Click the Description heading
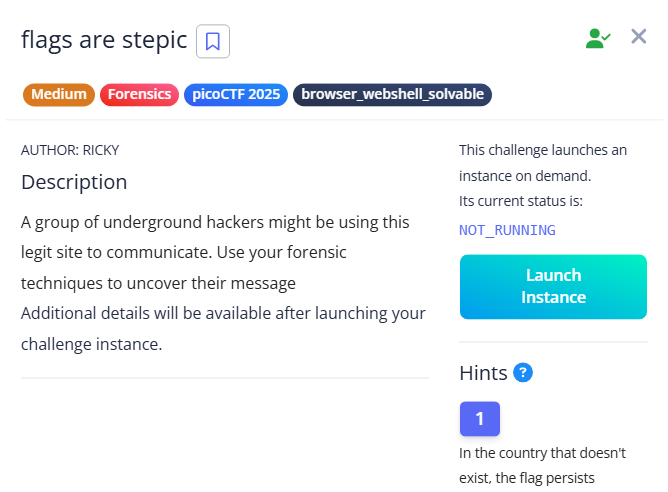This screenshot has height=492, width=668. pos(74,182)
